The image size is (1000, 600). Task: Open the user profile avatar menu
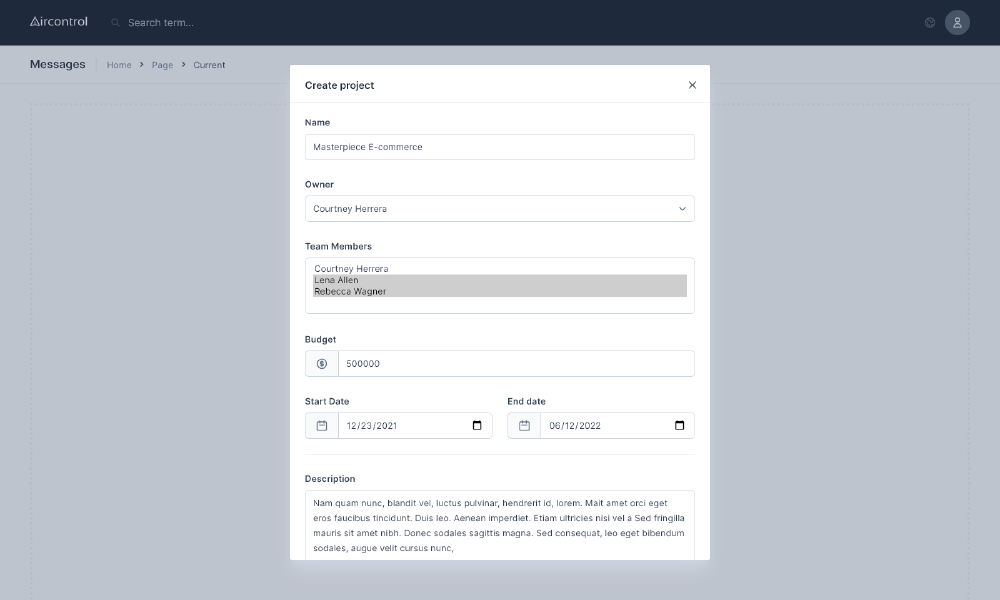[956, 22]
